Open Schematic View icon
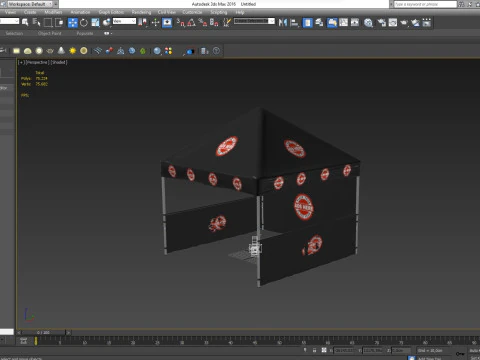This screenshot has height=360, width=480. [x=355, y=22]
